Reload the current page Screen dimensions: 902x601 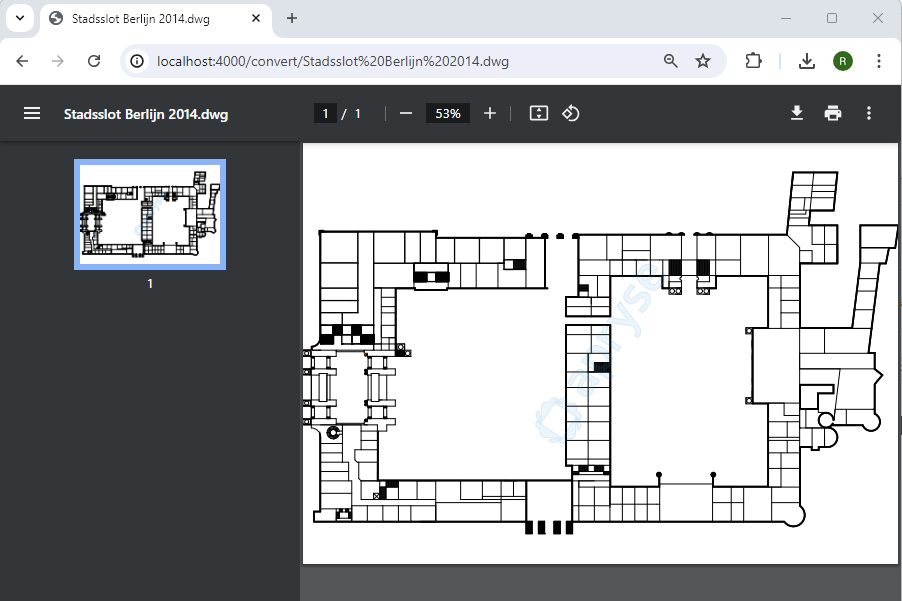94,61
